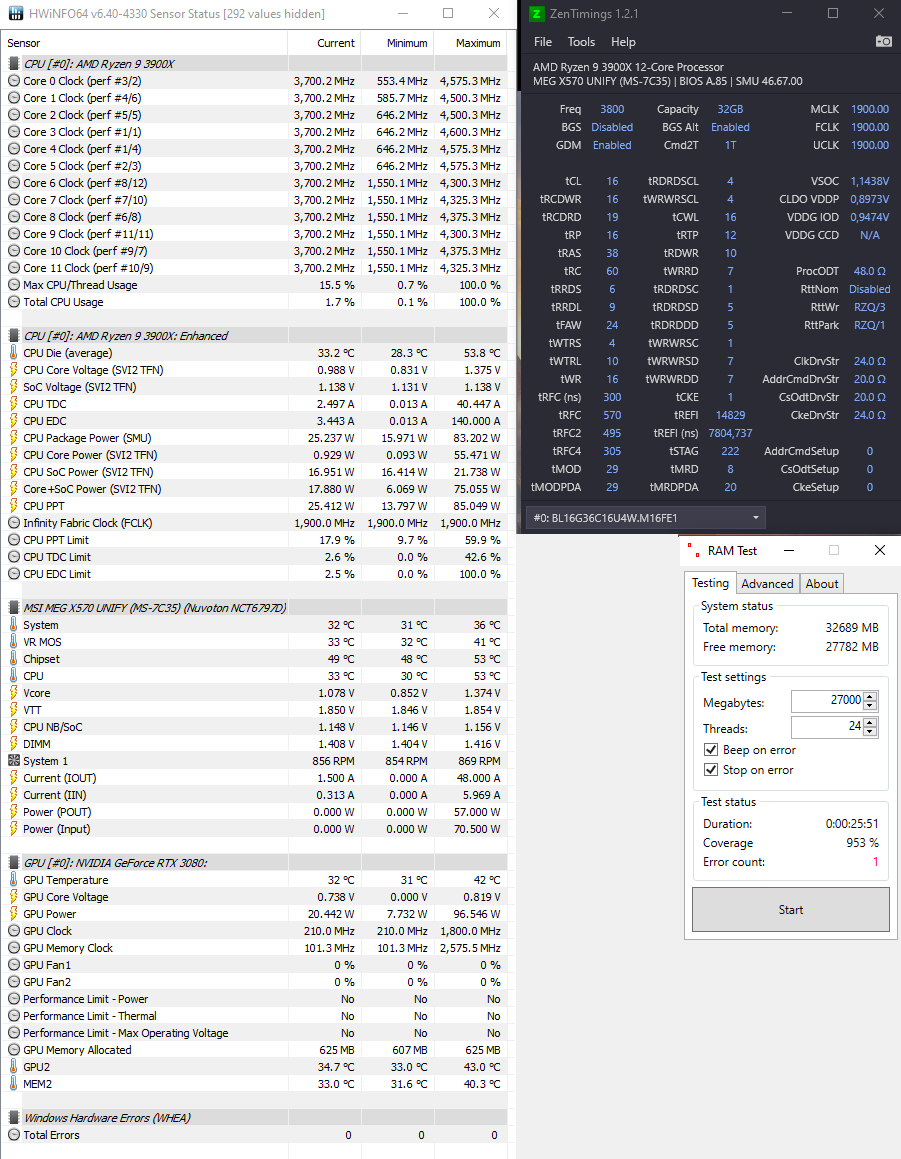Click the chip icon beside GPU [#0] RTX 3080 header
This screenshot has height=1159, width=901.
tap(14, 863)
